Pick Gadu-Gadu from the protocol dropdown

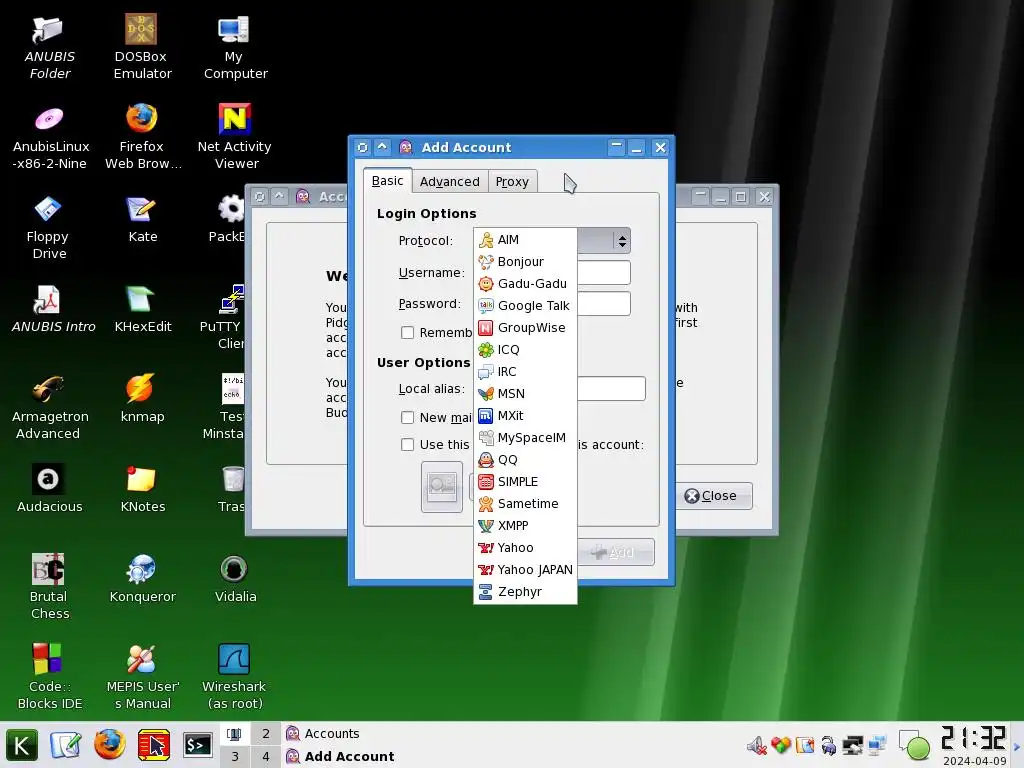pos(525,283)
